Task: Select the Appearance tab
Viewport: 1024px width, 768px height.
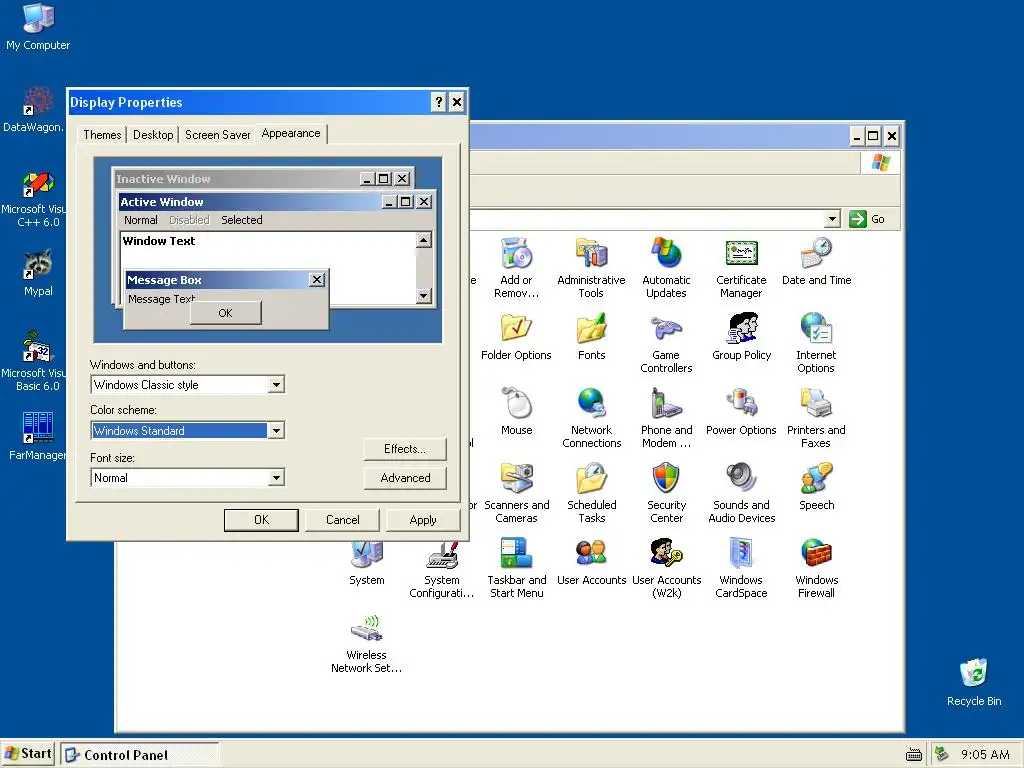Action: pos(291,133)
